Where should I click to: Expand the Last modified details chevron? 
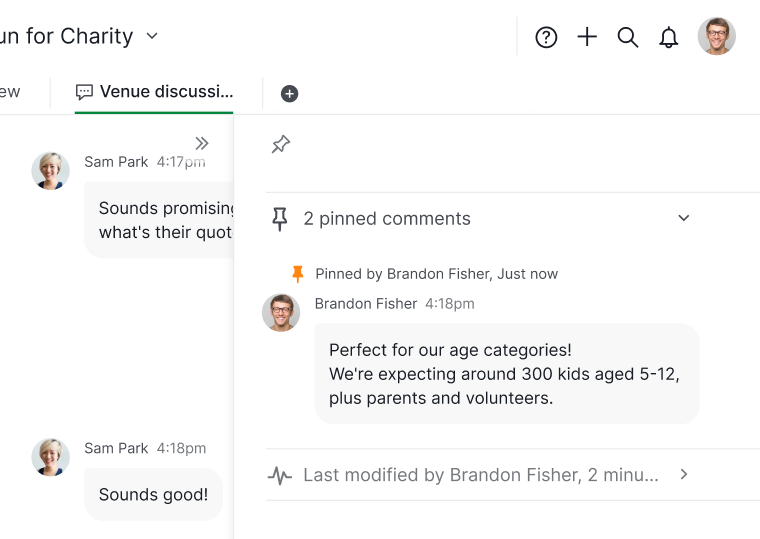pos(684,474)
